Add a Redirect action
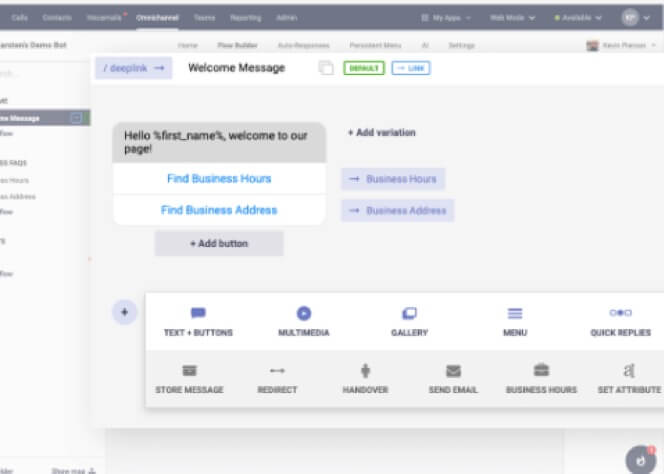Screen dimensions: 664x474 point(277,379)
